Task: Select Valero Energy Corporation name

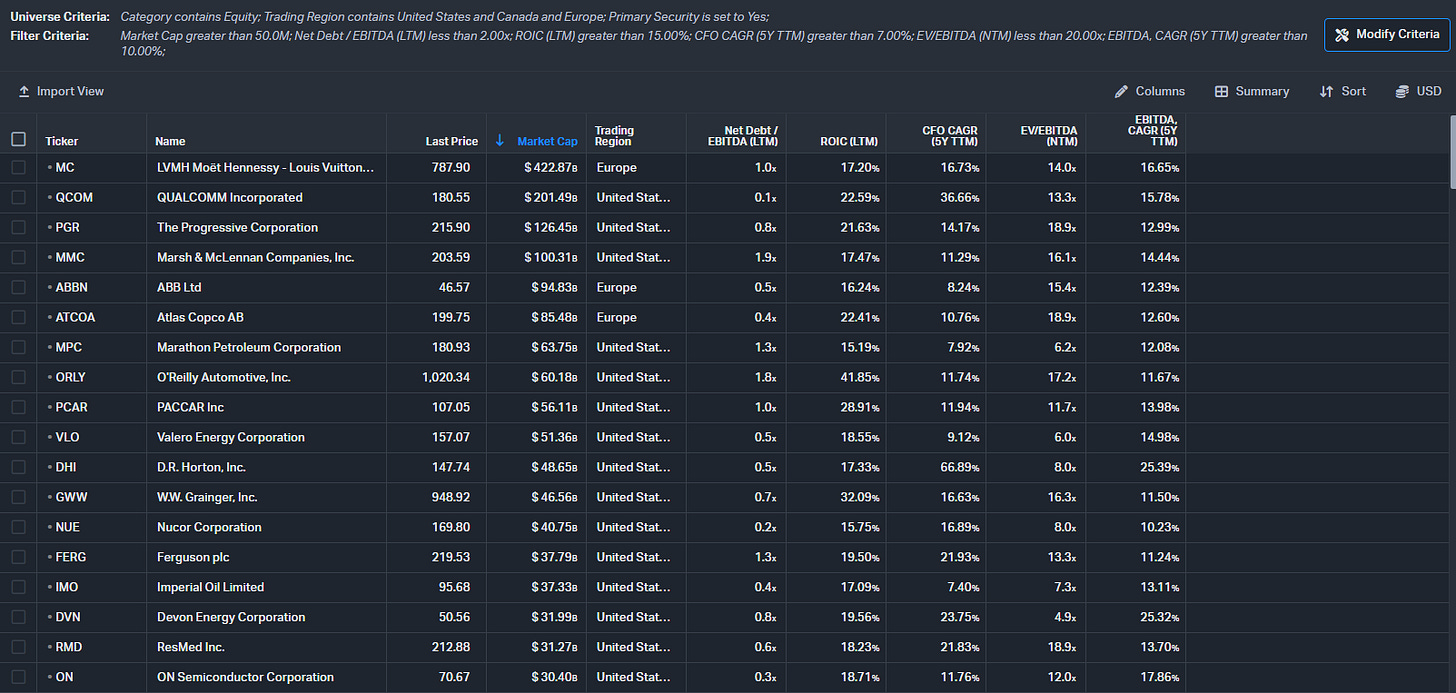Action: [x=231, y=438]
